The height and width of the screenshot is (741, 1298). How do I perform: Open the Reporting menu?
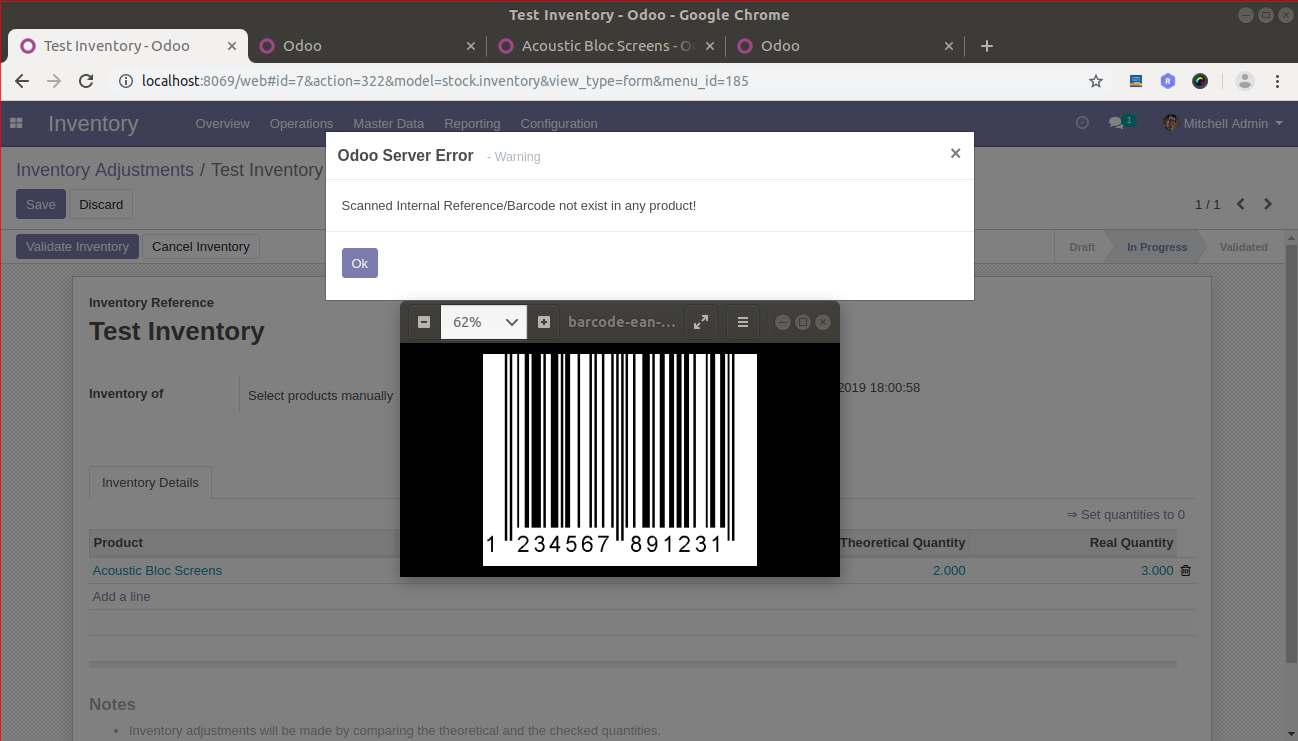[x=472, y=124]
